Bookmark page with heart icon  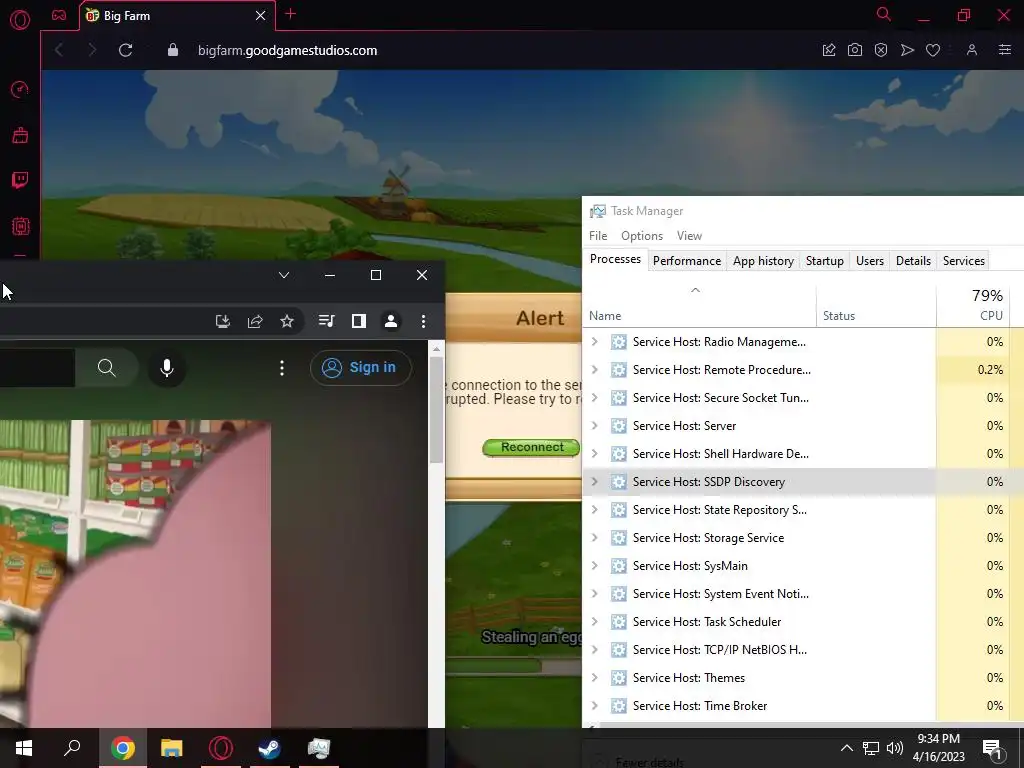(933, 50)
